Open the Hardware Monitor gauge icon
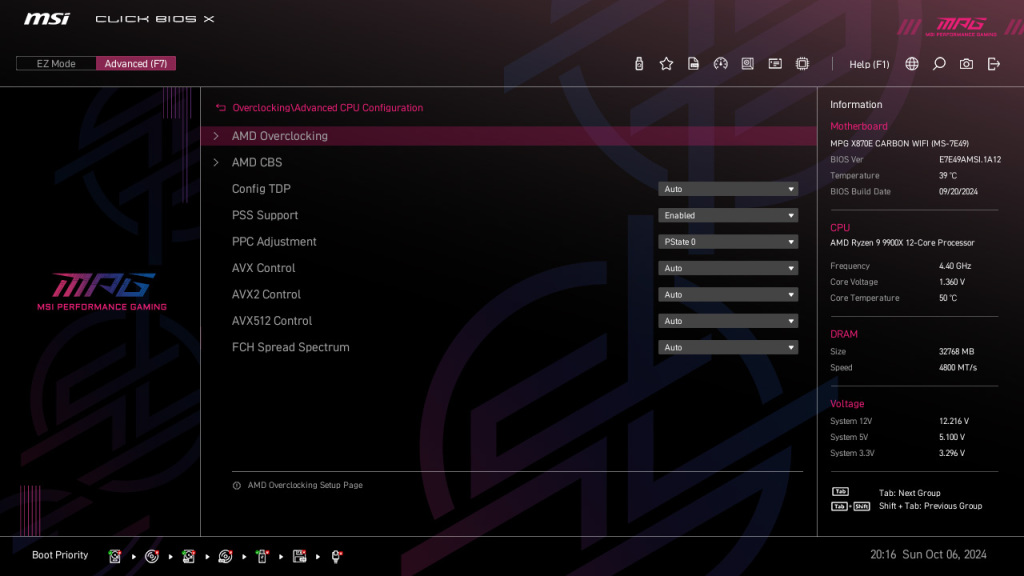Image resolution: width=1024 pixels, height=576 pixels. pyautogui.click(x=721, y=63)
